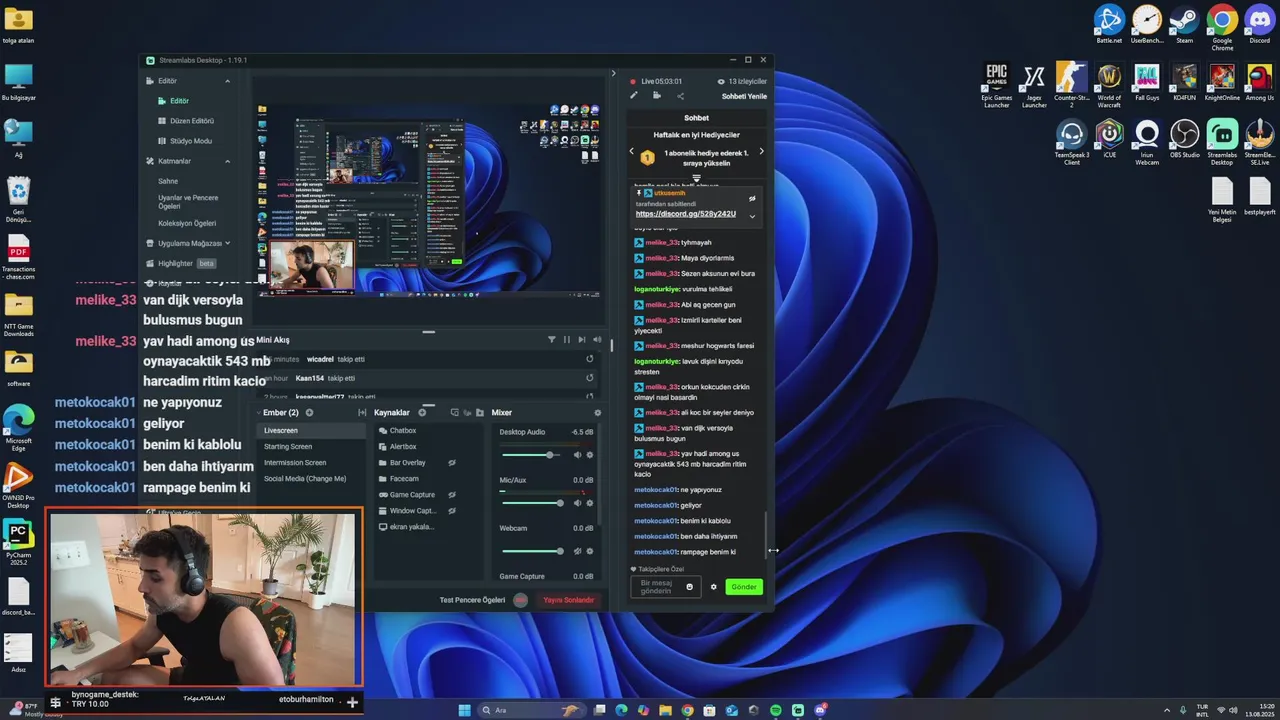The width and height of the screenshot is (1280, 720).
Task: Replay the wicadrel follow alert
Action: (x=590, y=359)
